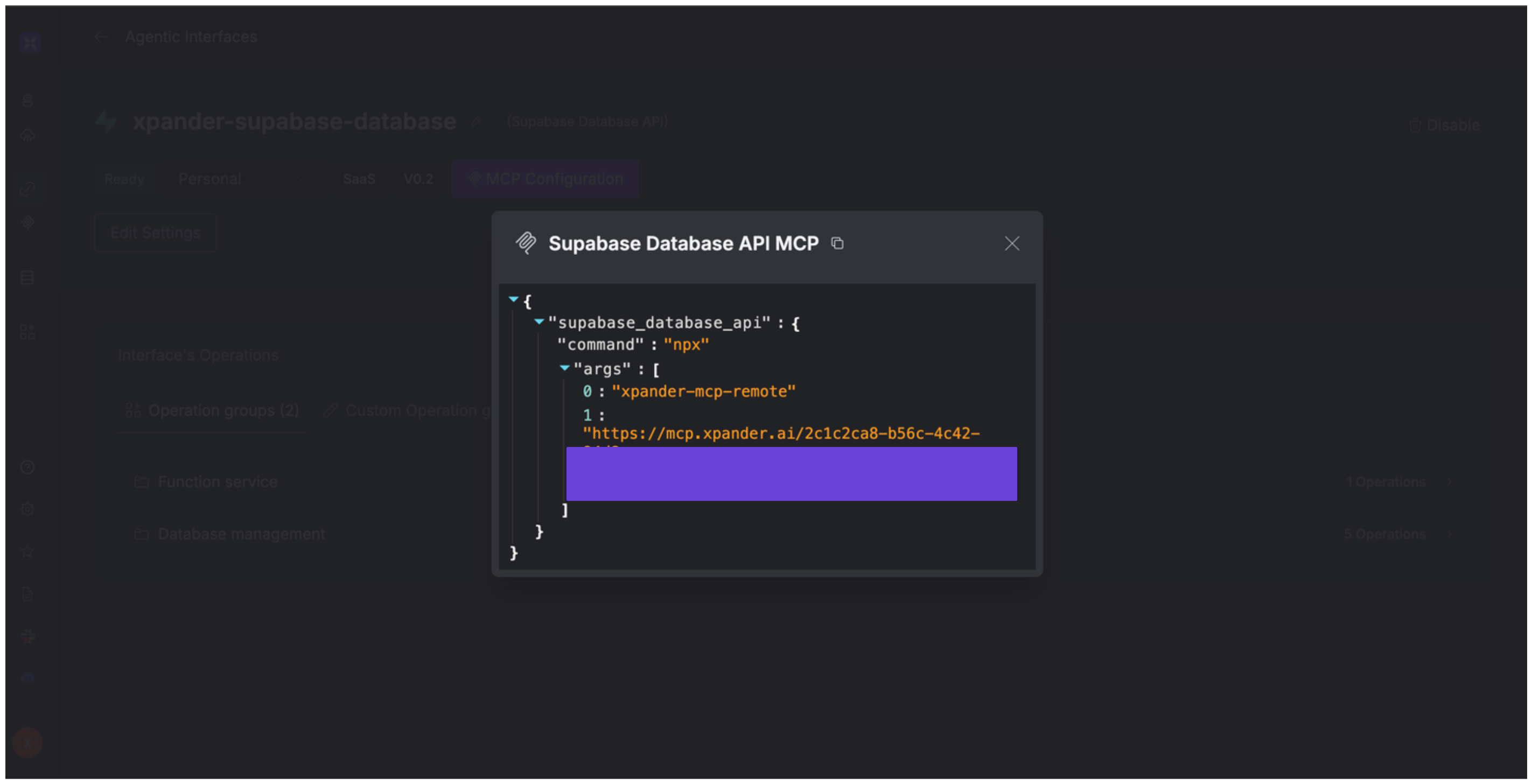Open the Discord icon in sidebar
Screen dimensions: 1532x784
click(x=28, y=677)
